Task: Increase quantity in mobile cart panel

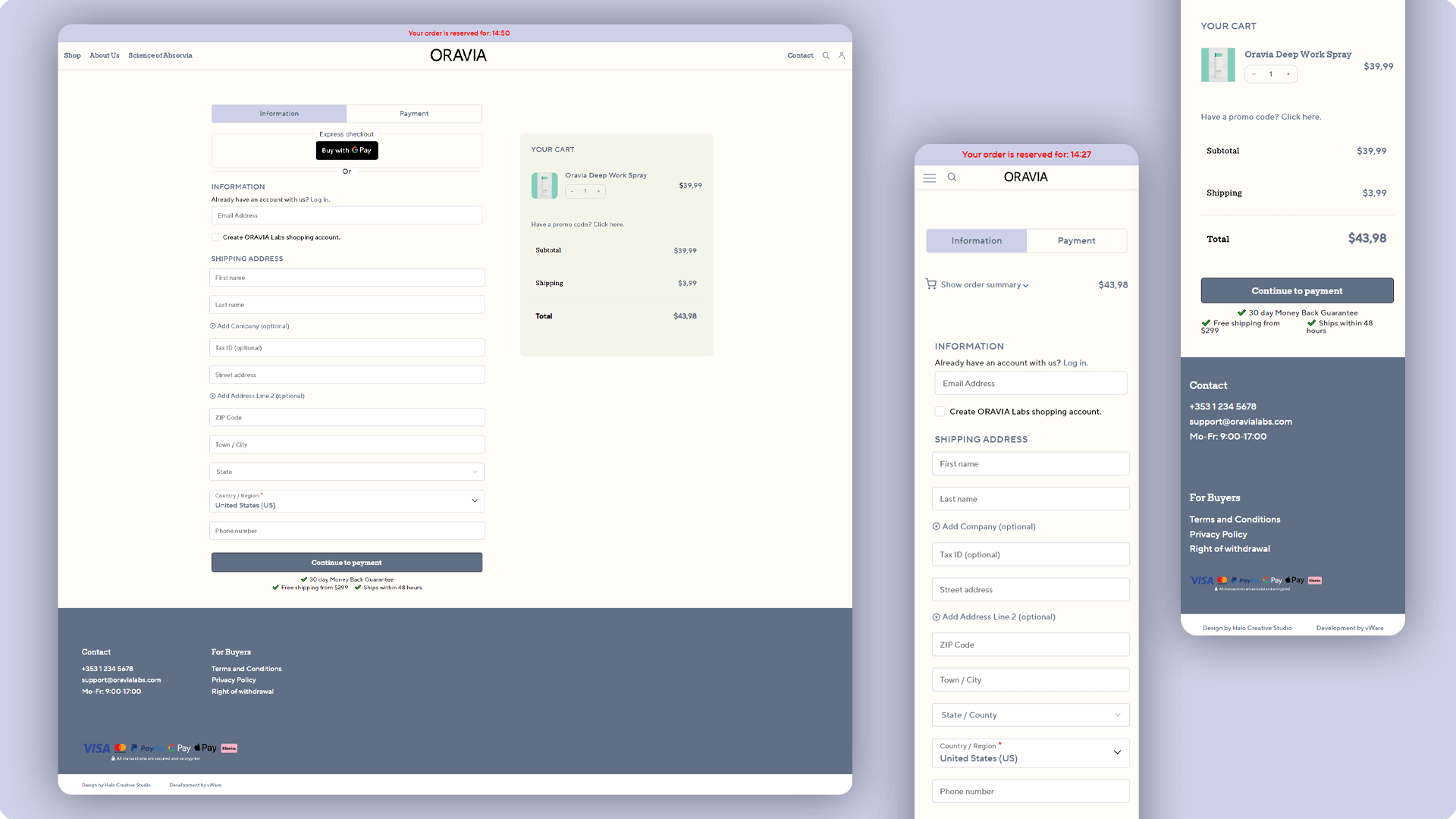Action: [x=1288, y=74]
